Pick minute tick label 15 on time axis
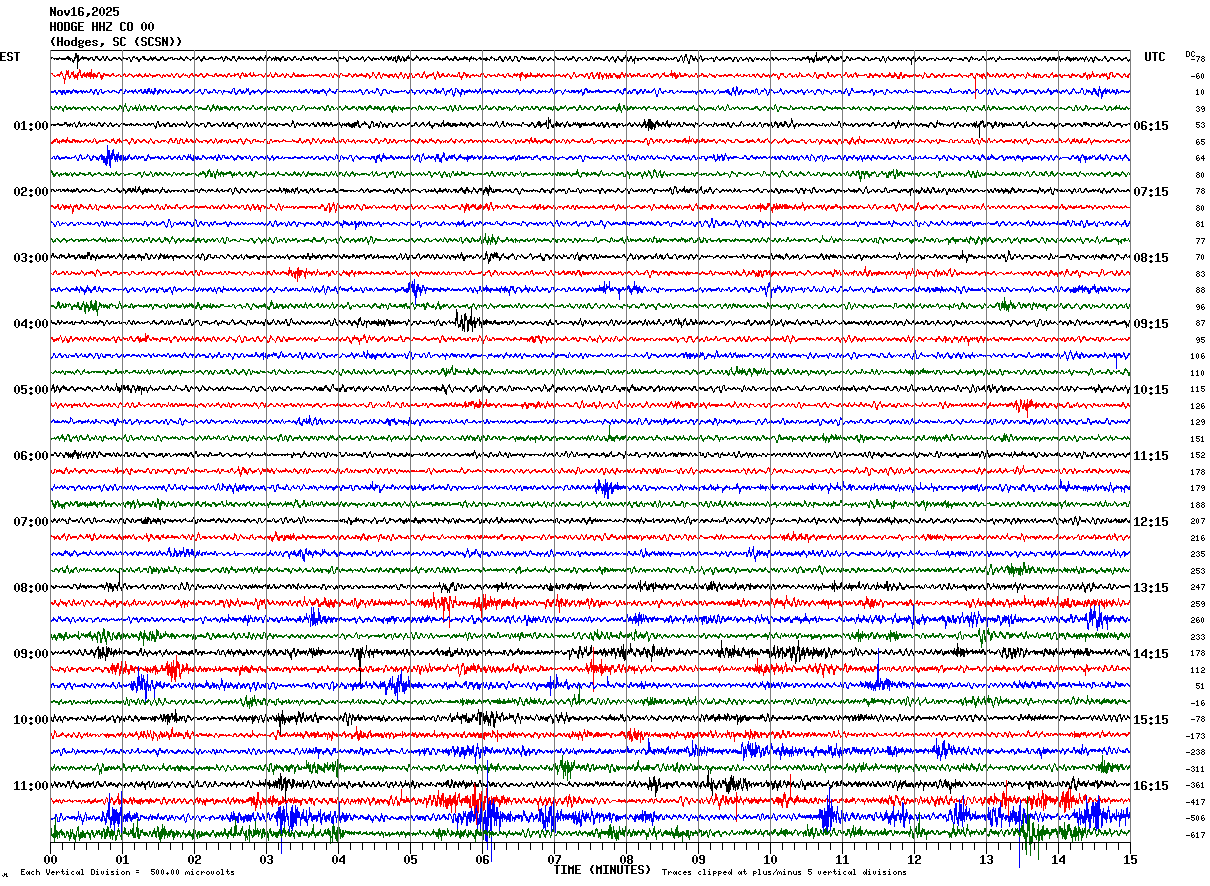Screen dimensions: 1210x886 pos(1130,860)
